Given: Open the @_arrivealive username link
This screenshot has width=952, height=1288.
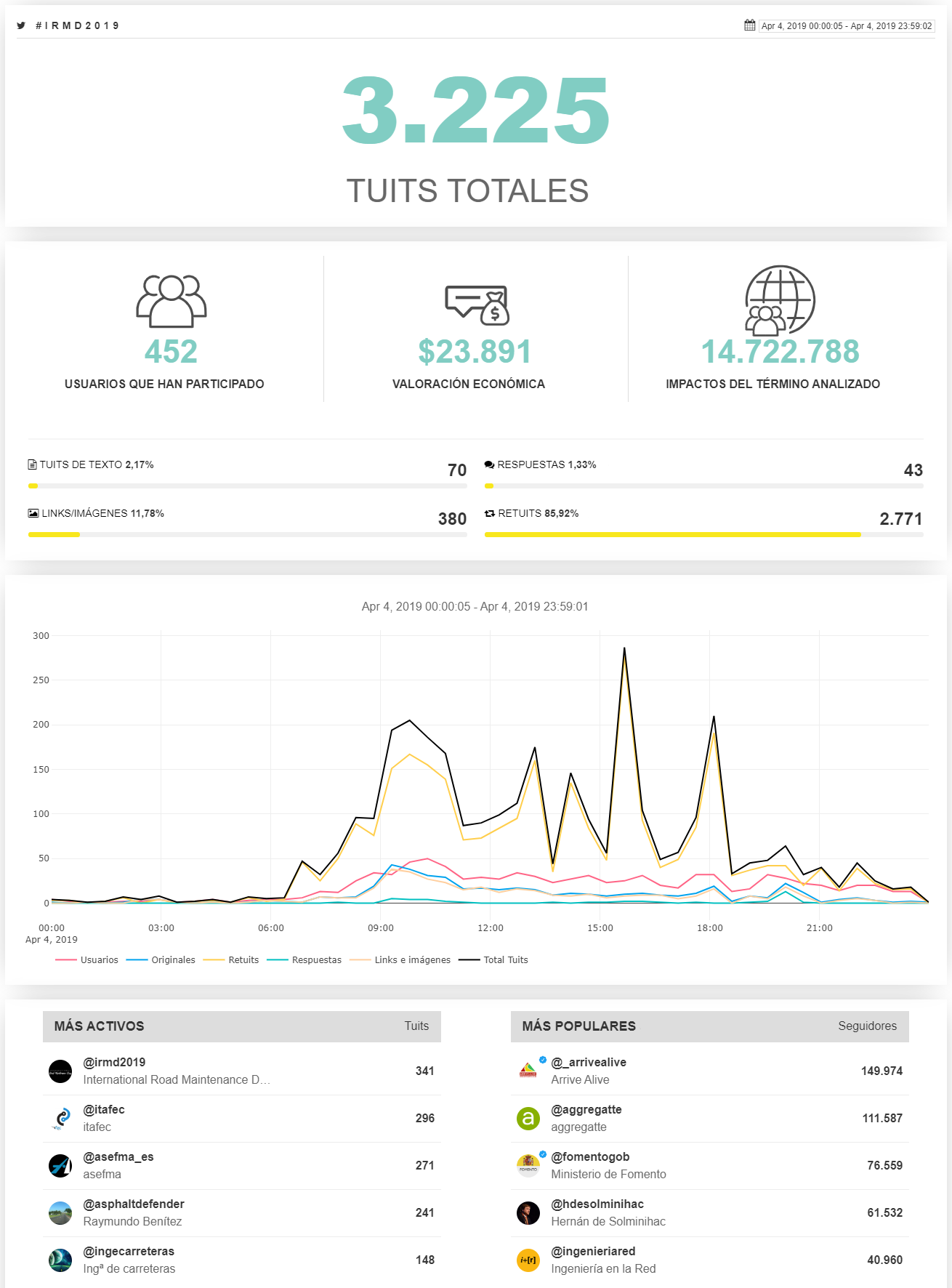Looking at the screenshot, I should pos(589,1063).
